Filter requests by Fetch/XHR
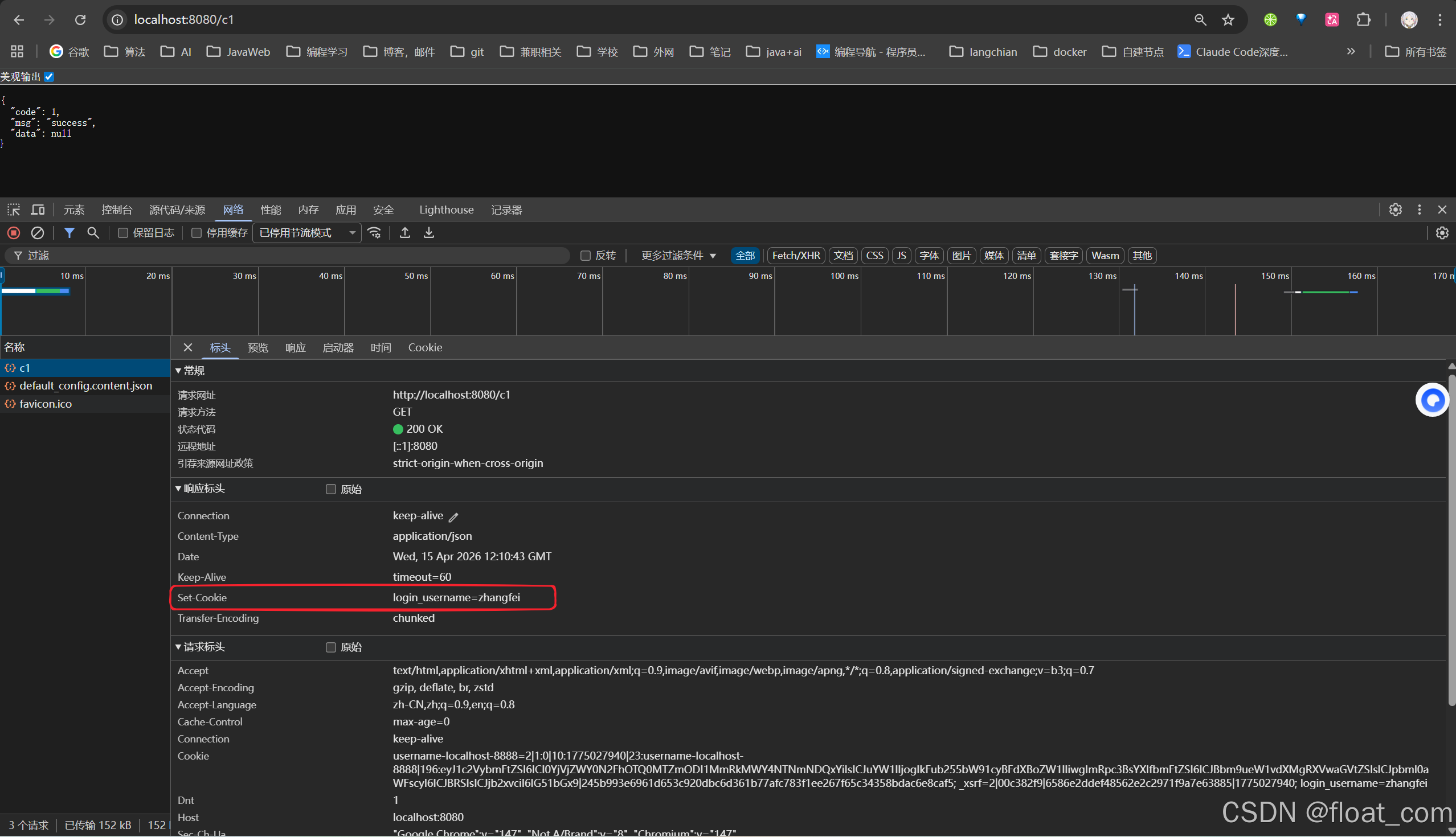The width and height of the screenshot is (1456, 837). tap(796, 256)
